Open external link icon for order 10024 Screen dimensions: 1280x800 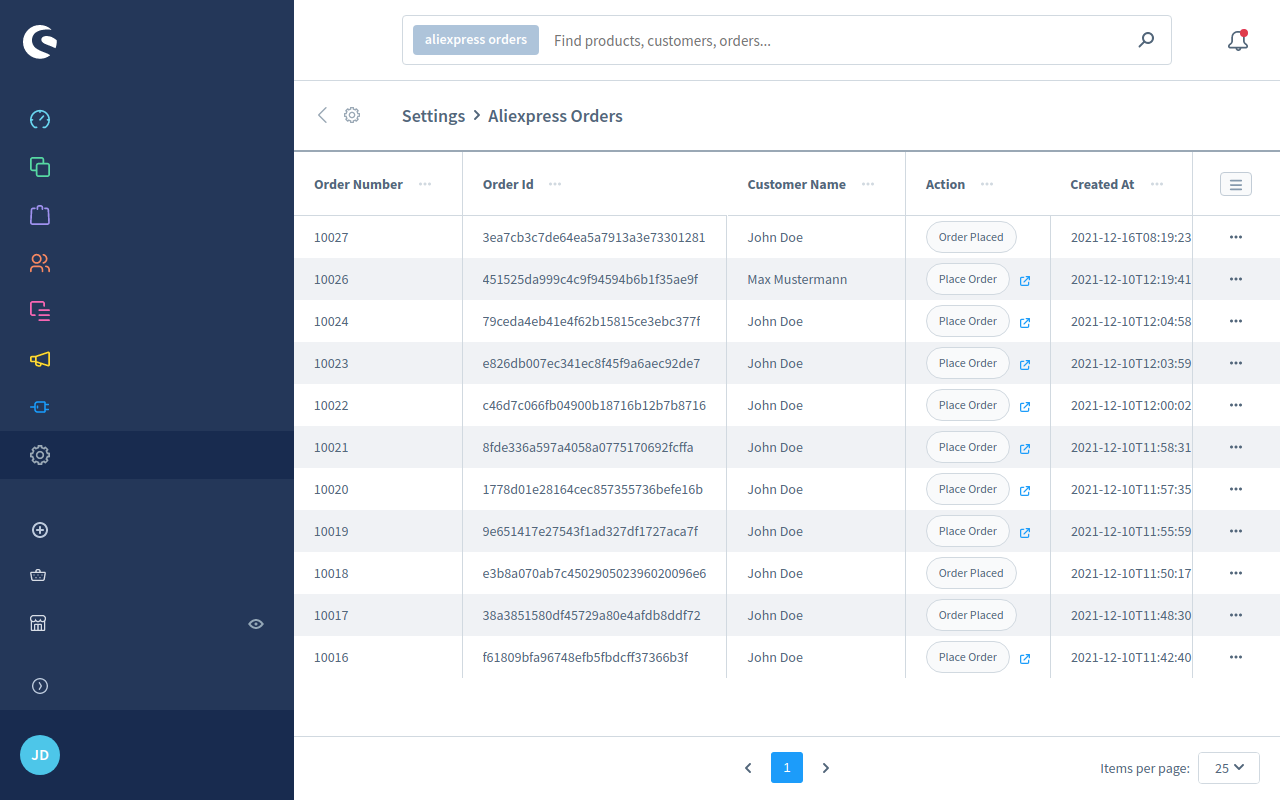tap(1025, 323)
